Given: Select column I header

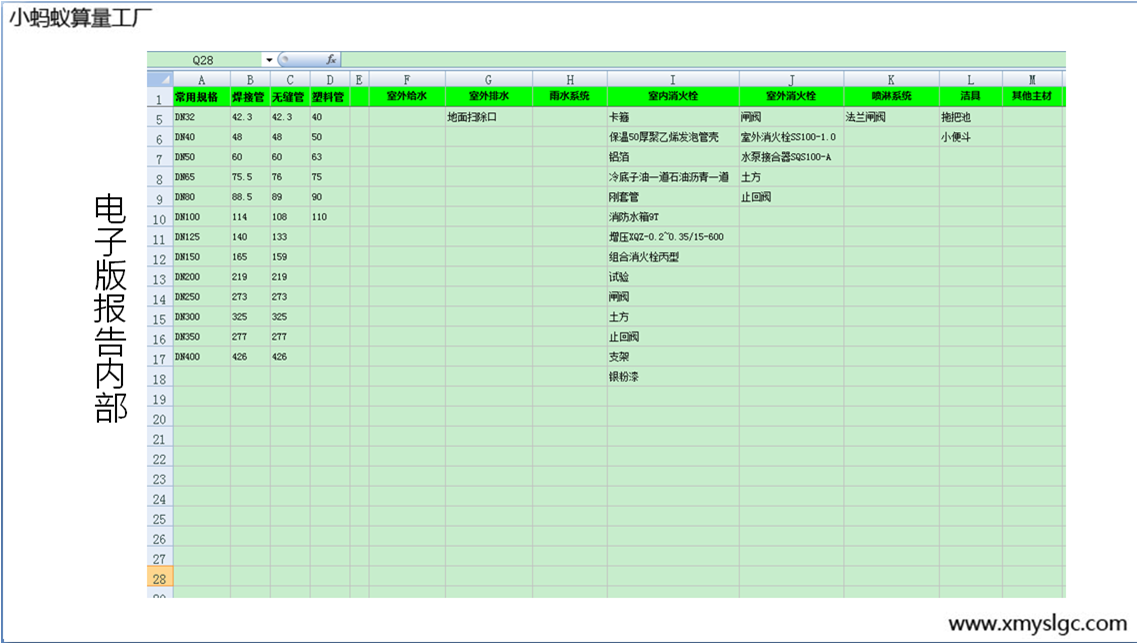Looking at the screenshot, I should (672, 79).
